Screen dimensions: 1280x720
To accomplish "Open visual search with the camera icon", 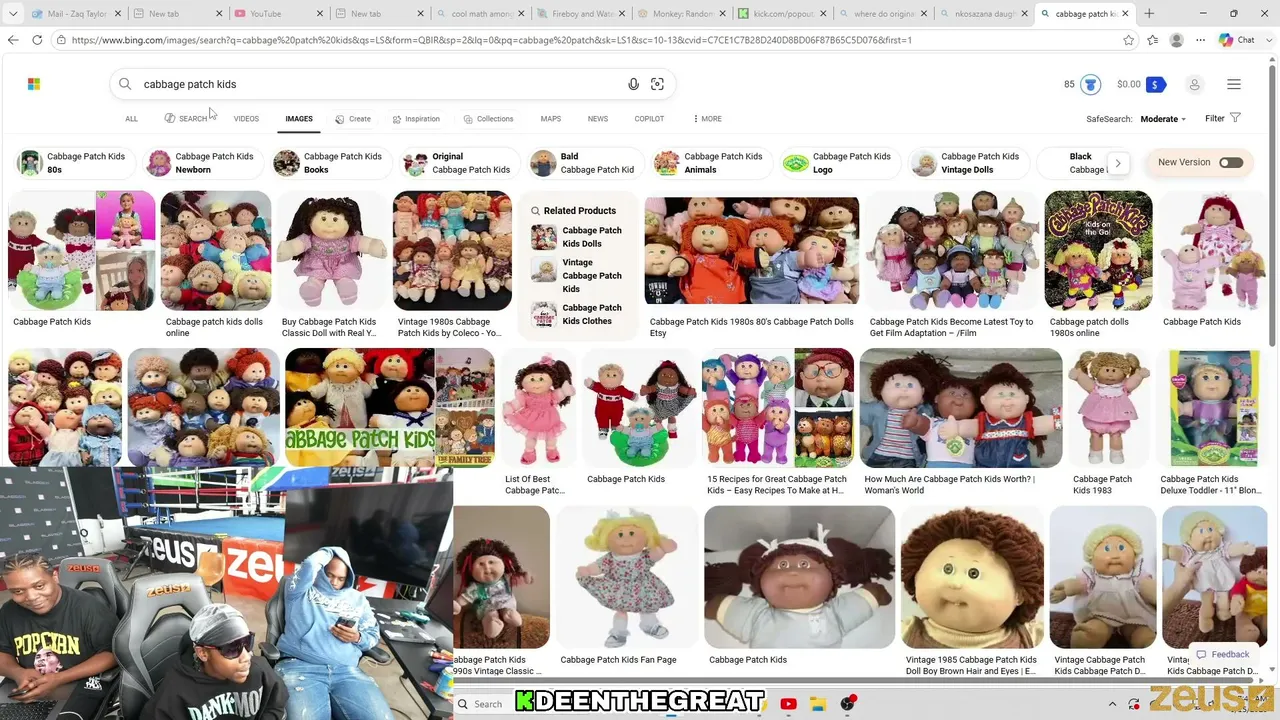I will 657,84.
